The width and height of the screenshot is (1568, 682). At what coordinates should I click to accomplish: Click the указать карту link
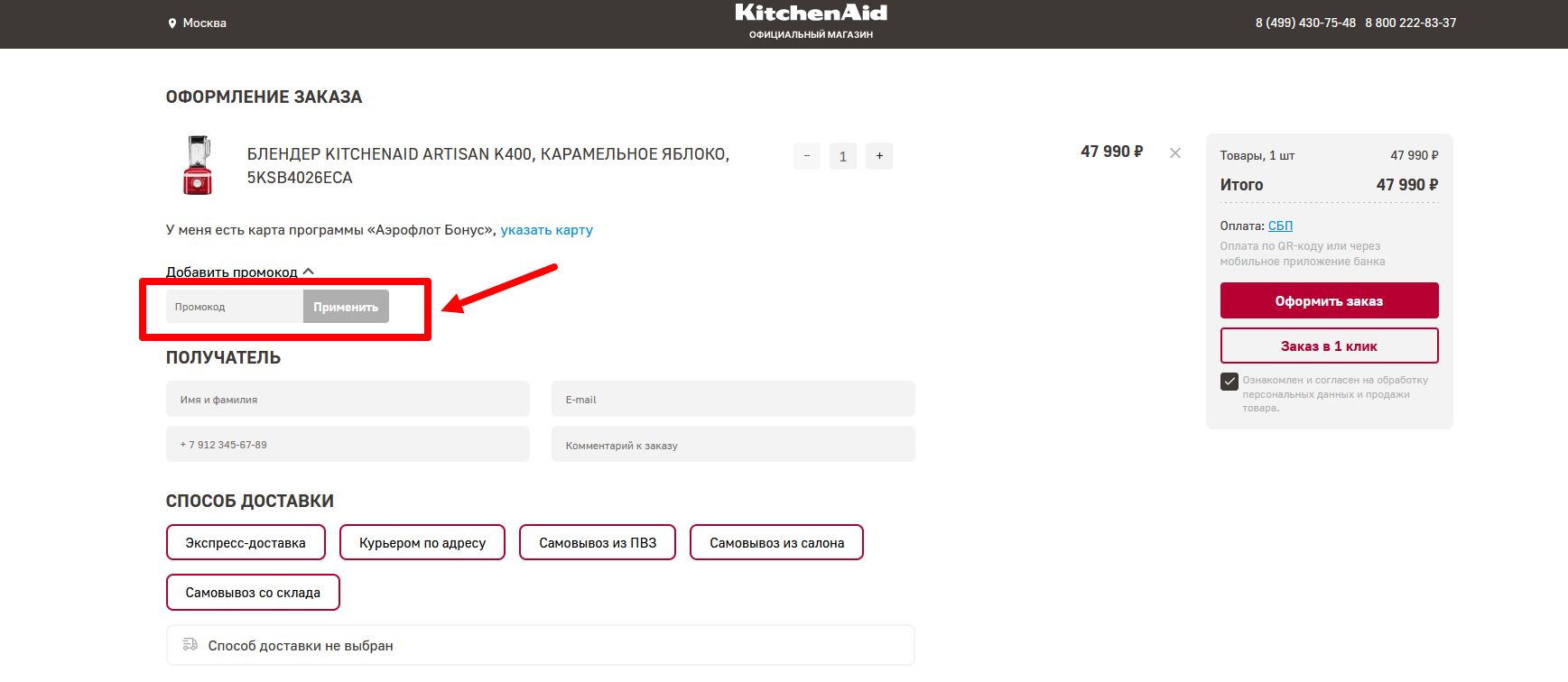[547, 230]
